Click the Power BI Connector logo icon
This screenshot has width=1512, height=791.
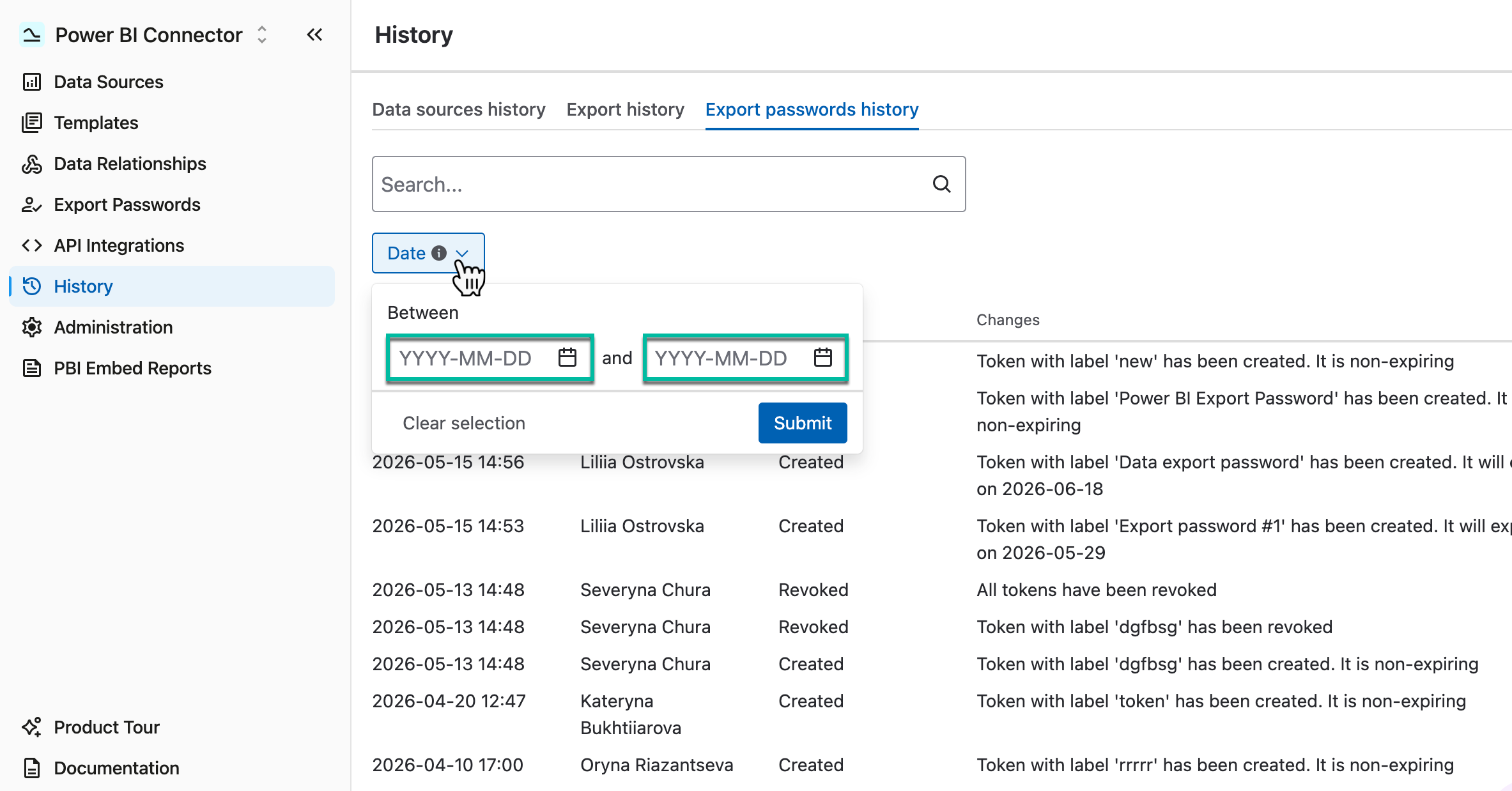point(31,35)
